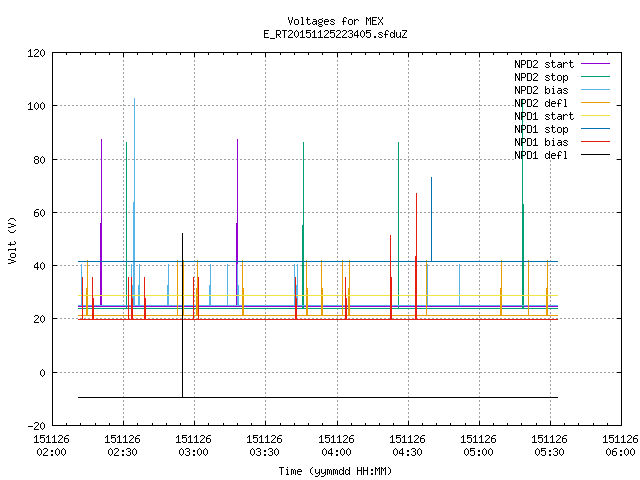640x480 pixels.
Task: Click the 04:30 time tick label
Action: click(x=407, y=452)
